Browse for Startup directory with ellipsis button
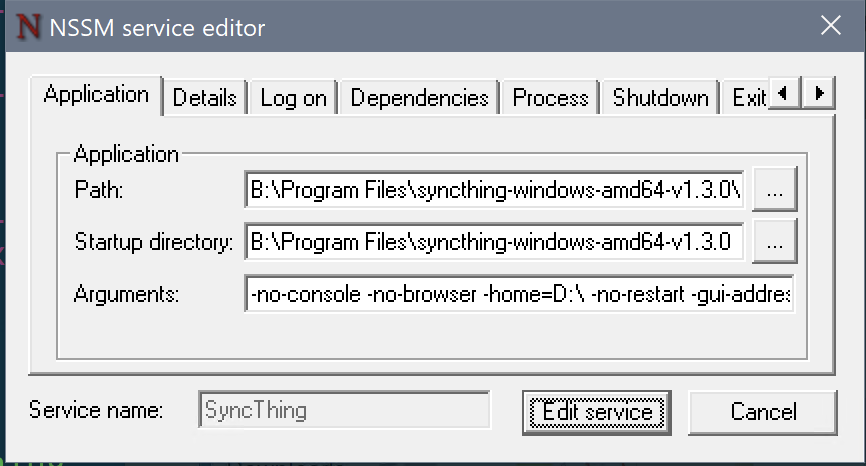Image resolution: width=866 pixels, height=466 pixels. pyautogui.click(x=774, y=241)
